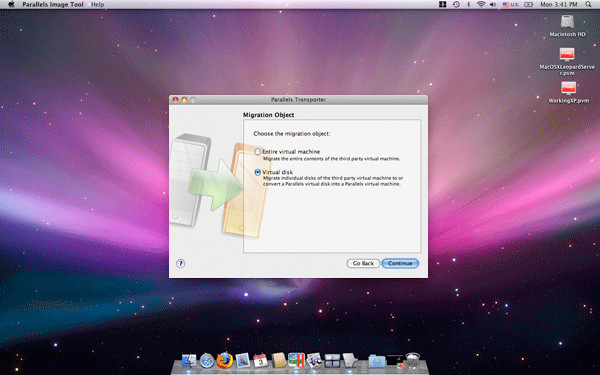600x375 pixels.
Task: Click the Continue button
Action: coord(400,263)
